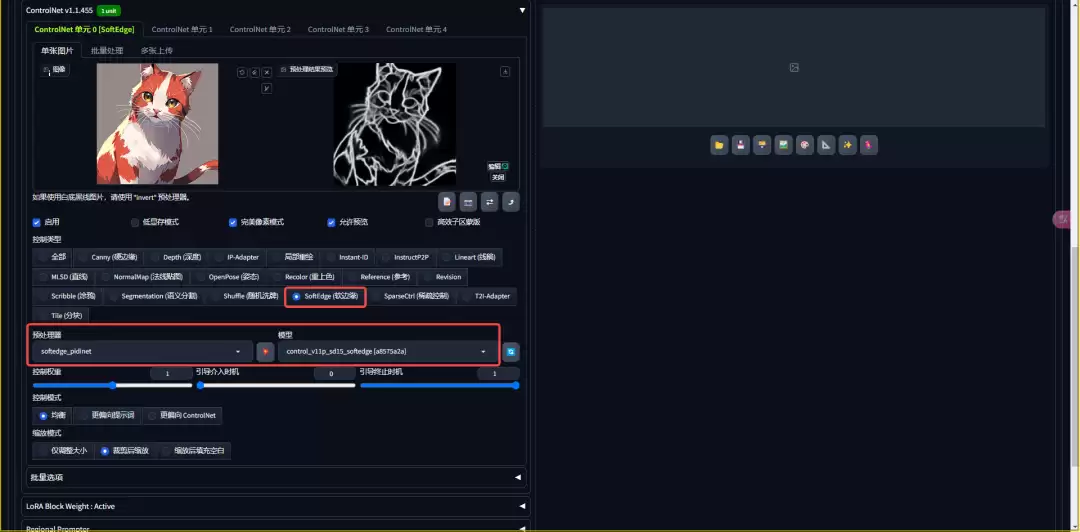This screenshot has width=1080, height=532.
Task: Send result to img2img picture icon
Action: pos(783,145)
